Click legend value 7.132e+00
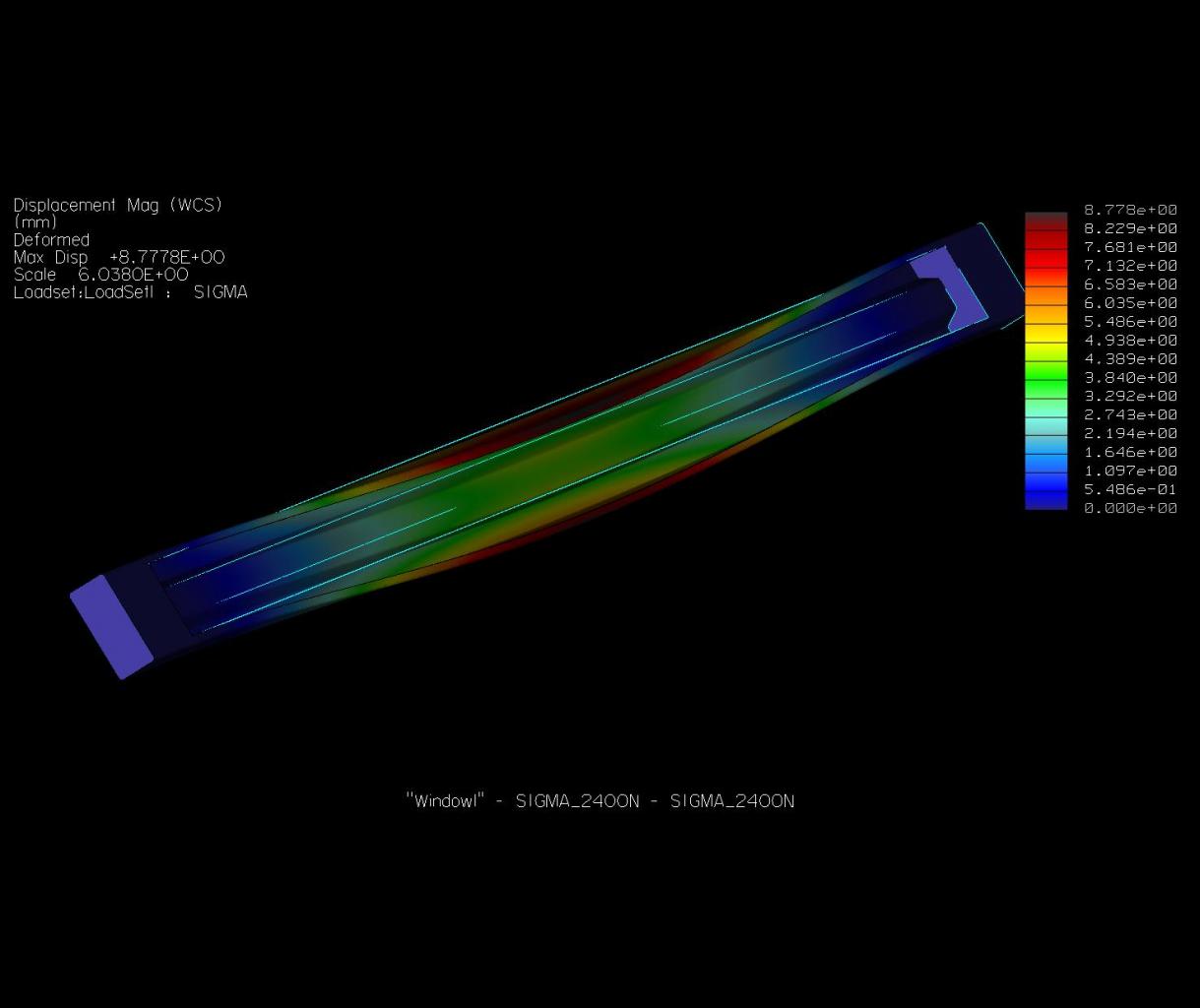Screen dimensions: 1200x1008 [x=1130, y=266]
